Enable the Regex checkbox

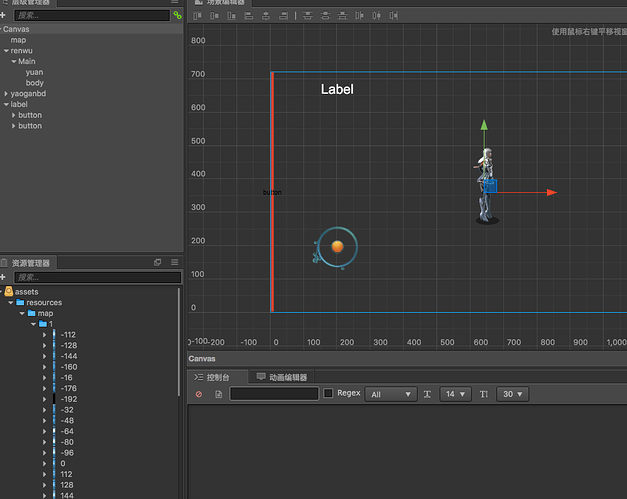point(328,394)
